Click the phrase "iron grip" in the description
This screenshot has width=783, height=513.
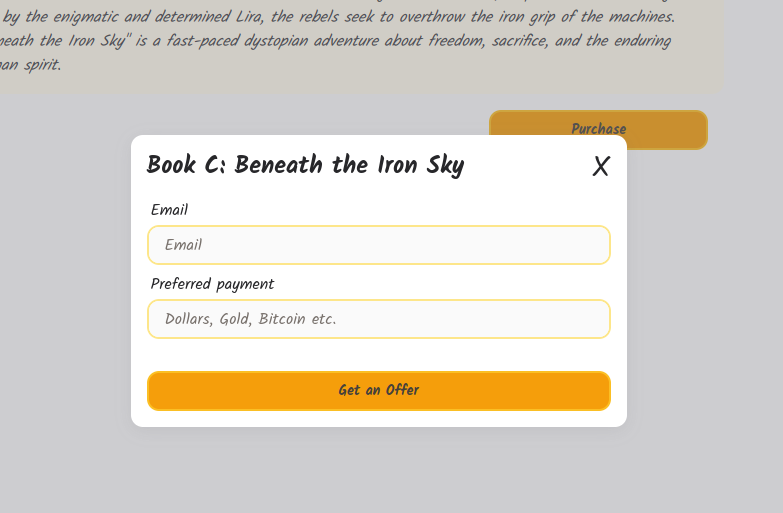coord(524,17)
